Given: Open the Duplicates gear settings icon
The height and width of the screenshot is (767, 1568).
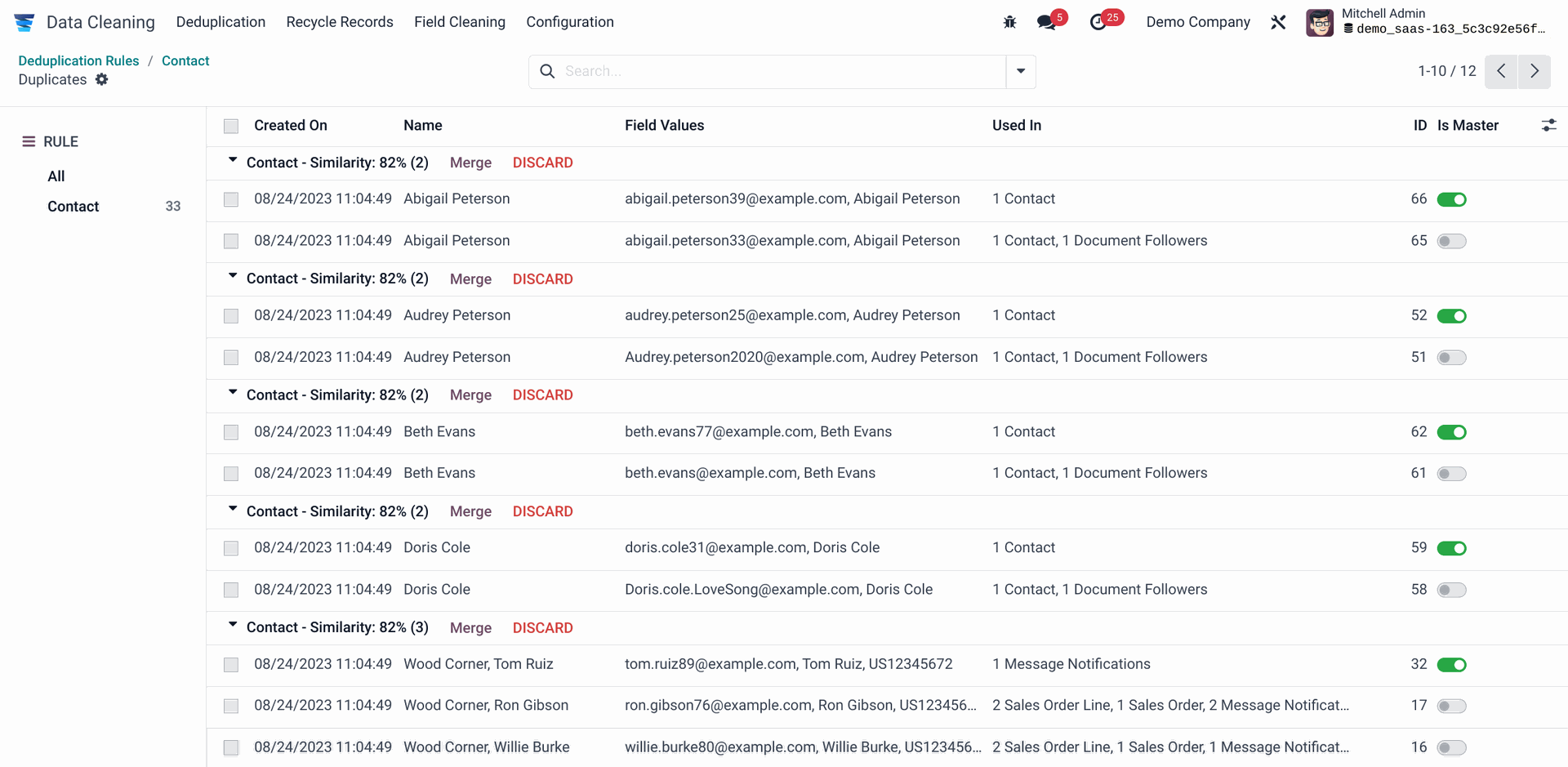Looking at the screenshot, I should pyautogui.click(x=101, y=79).
